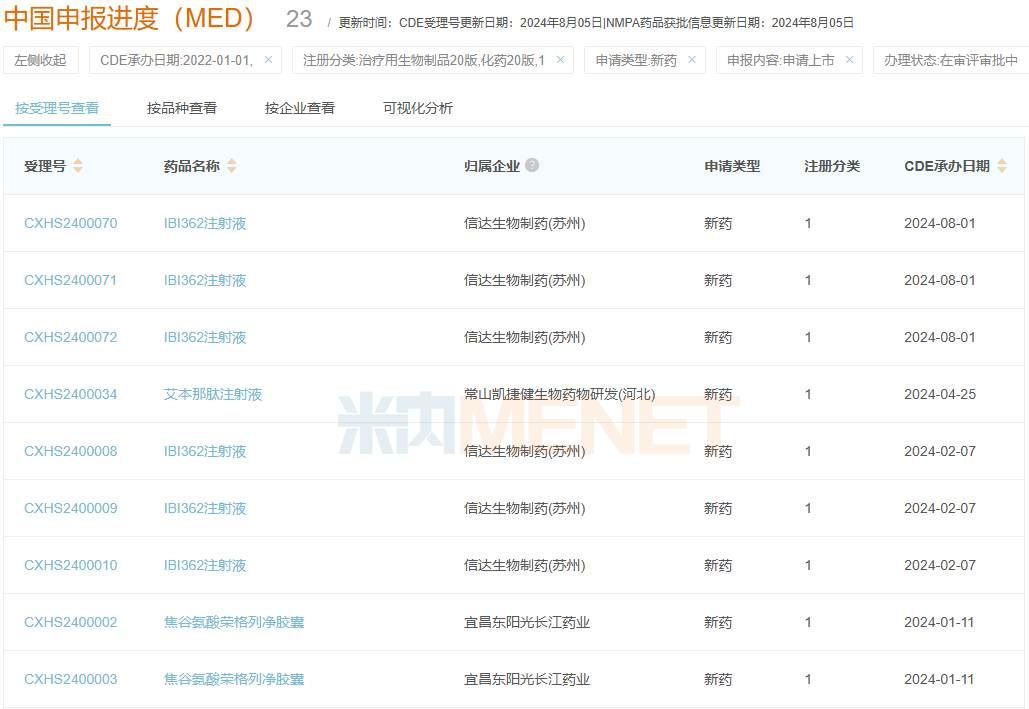
Task: Remove the 申报内容:申请上市 filter tag
Action: point(852,60)
